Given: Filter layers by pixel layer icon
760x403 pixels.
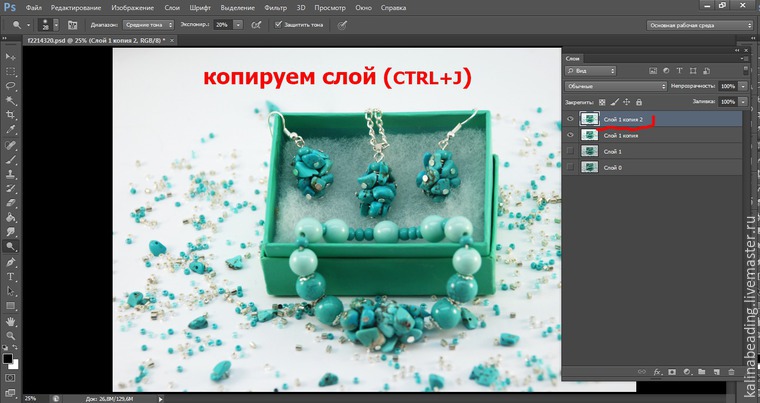Looking at the screenshot, I should (653, 71).
